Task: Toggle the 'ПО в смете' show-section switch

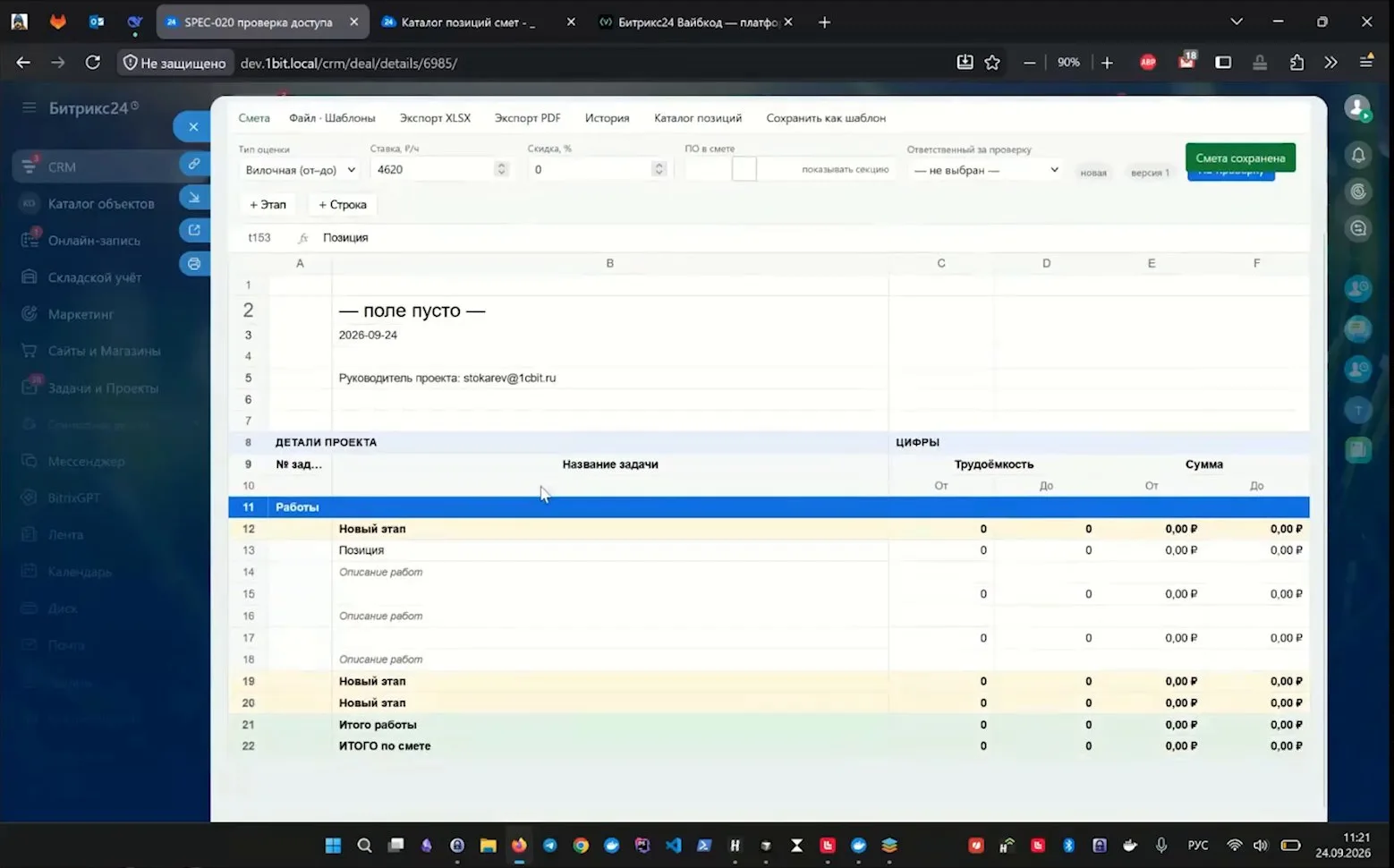Action: point(744,169)
